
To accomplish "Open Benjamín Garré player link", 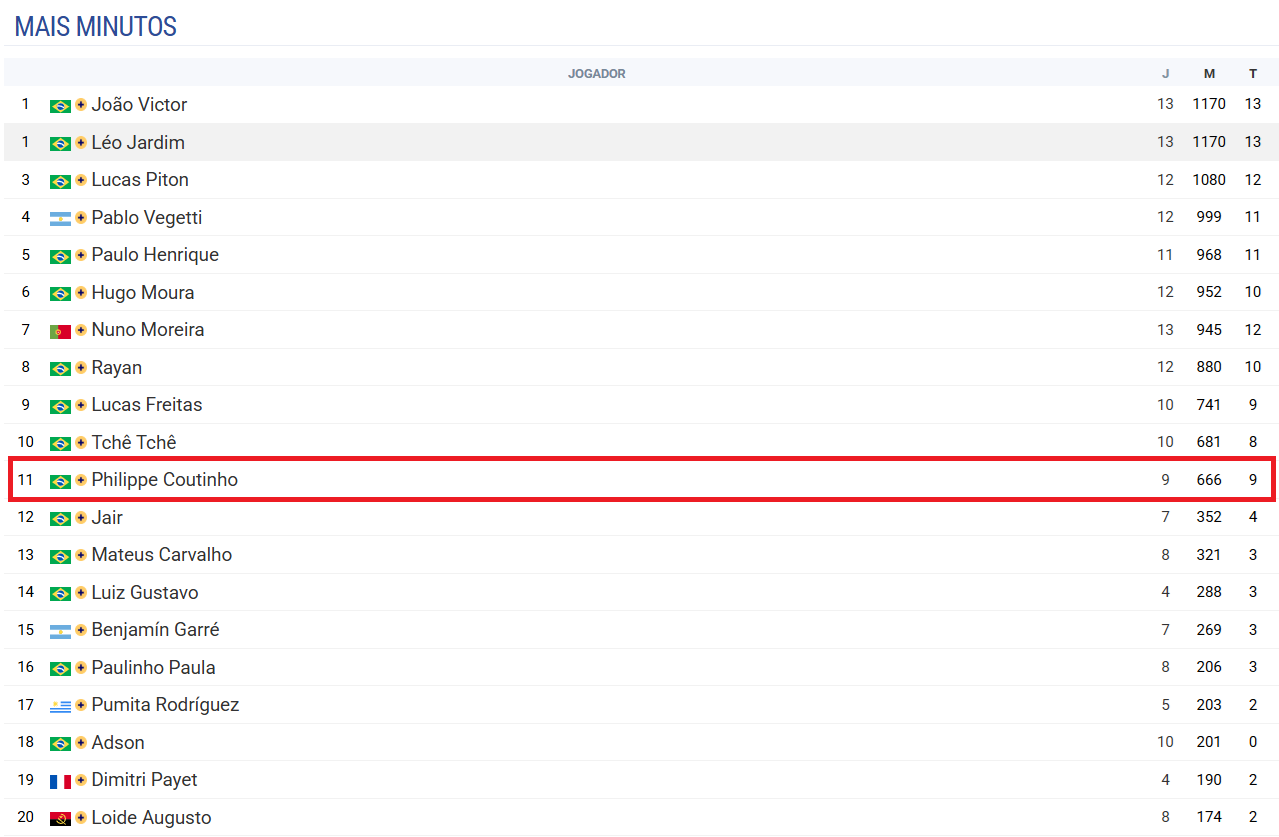I will pos(156,630).
